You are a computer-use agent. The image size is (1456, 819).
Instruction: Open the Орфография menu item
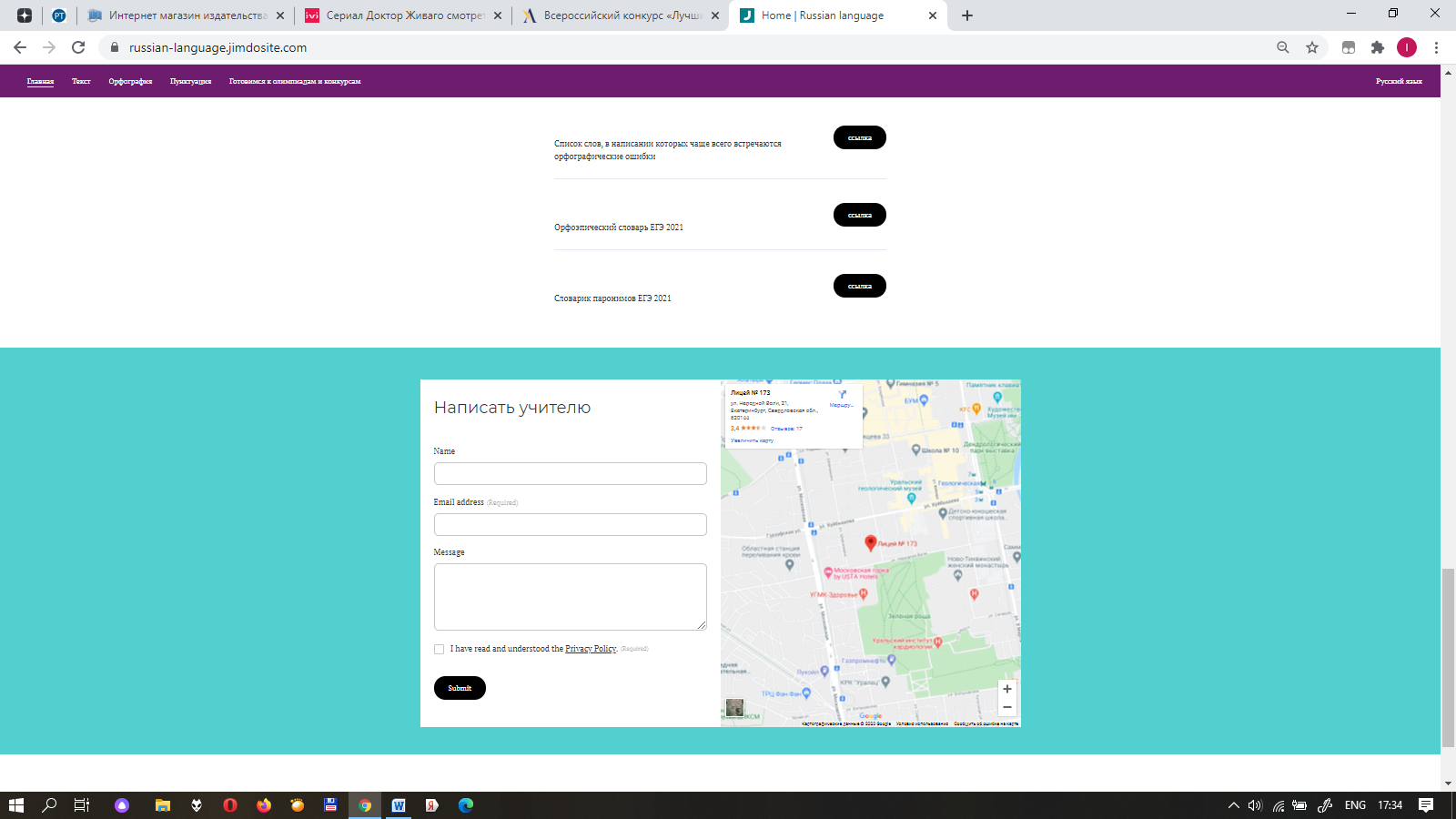(130, 81)
